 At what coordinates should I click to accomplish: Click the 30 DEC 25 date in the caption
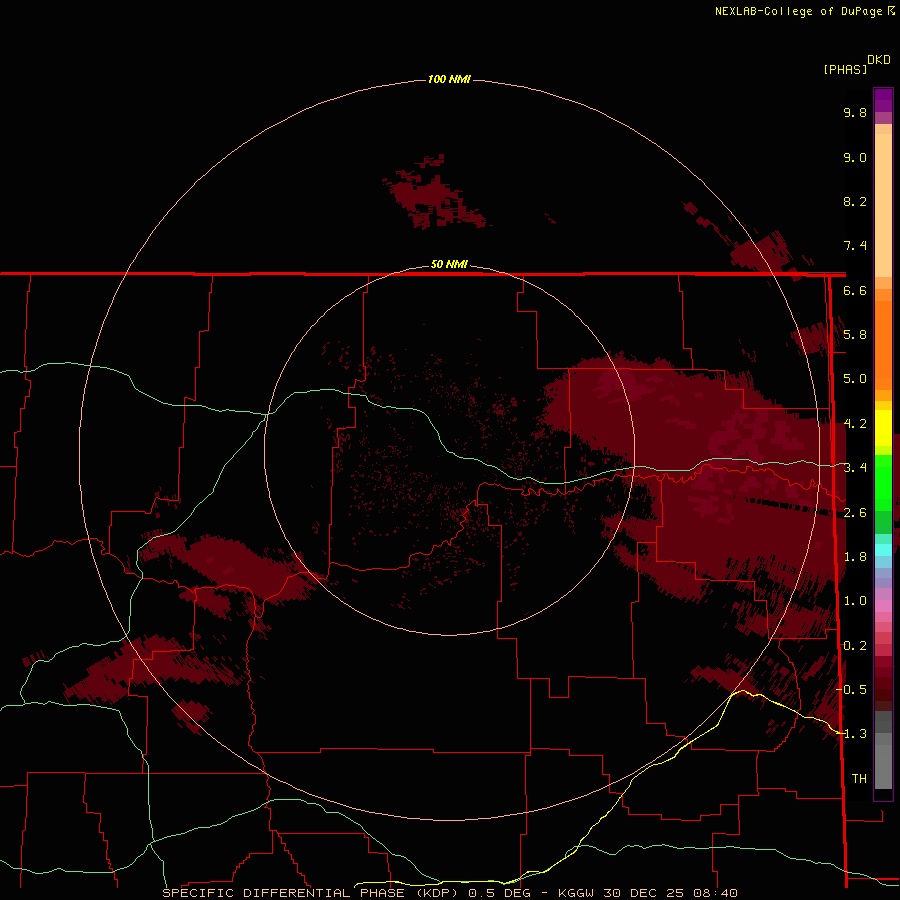tap(644, 893)
